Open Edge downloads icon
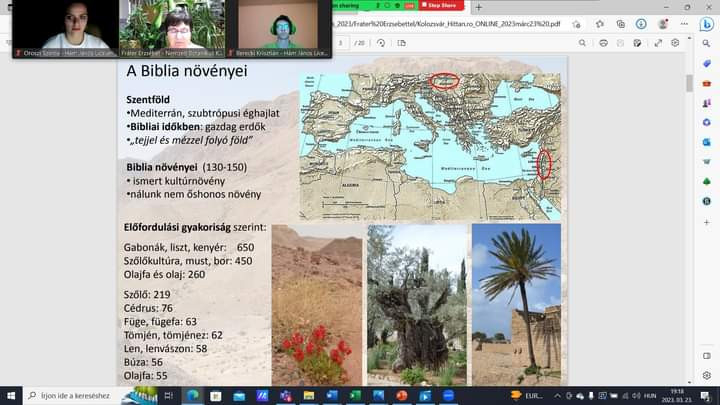This screenshot has width=720, height=405. coord(642,23)
